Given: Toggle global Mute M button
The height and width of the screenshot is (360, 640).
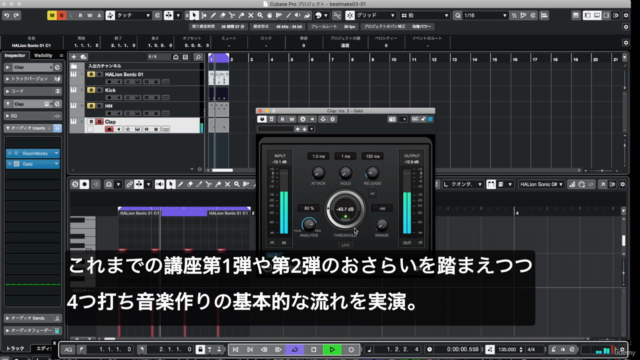Looking at the screenshot, I should pos(52,16).
